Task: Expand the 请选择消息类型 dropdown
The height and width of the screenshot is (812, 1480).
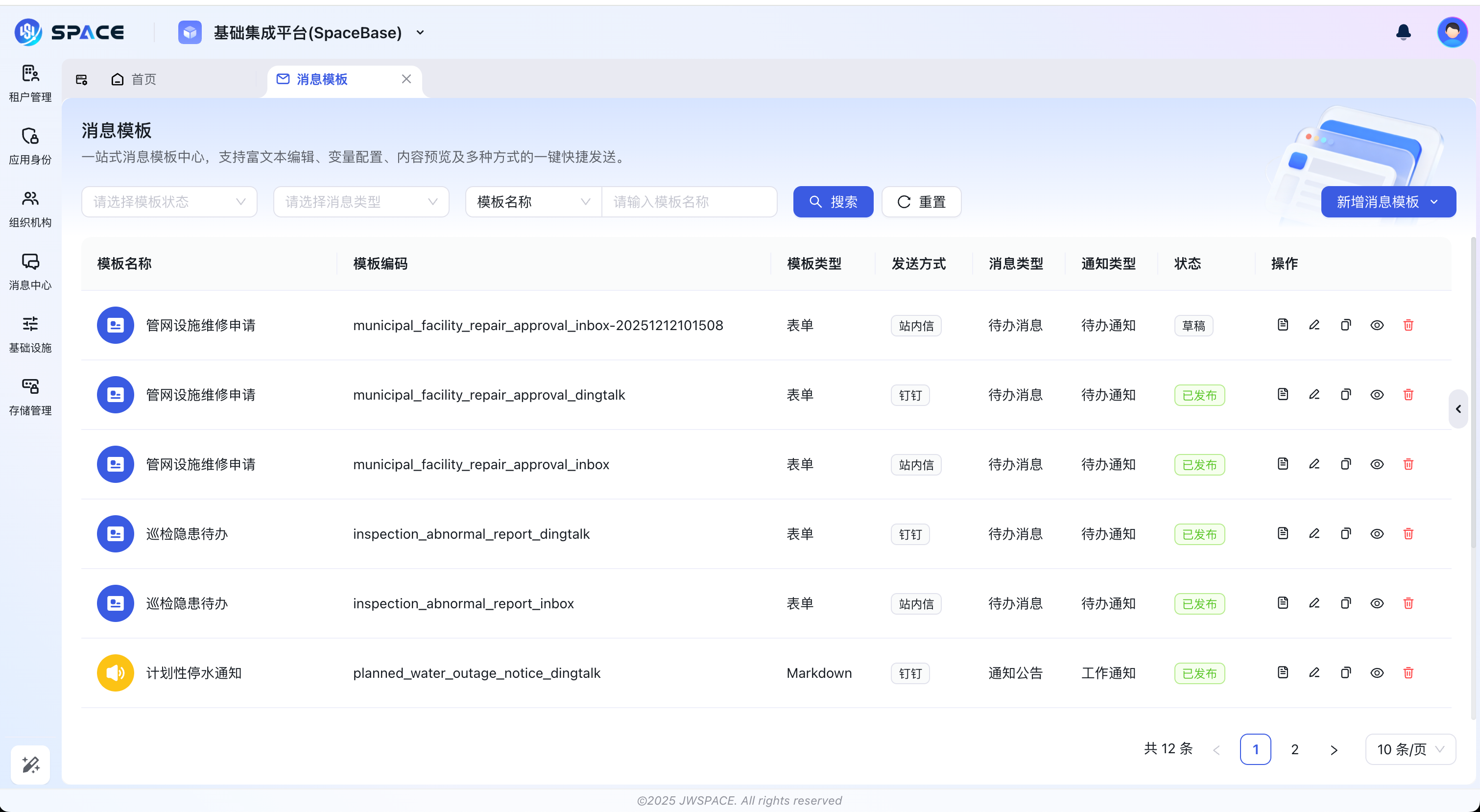Action: (x=361, y=202)
